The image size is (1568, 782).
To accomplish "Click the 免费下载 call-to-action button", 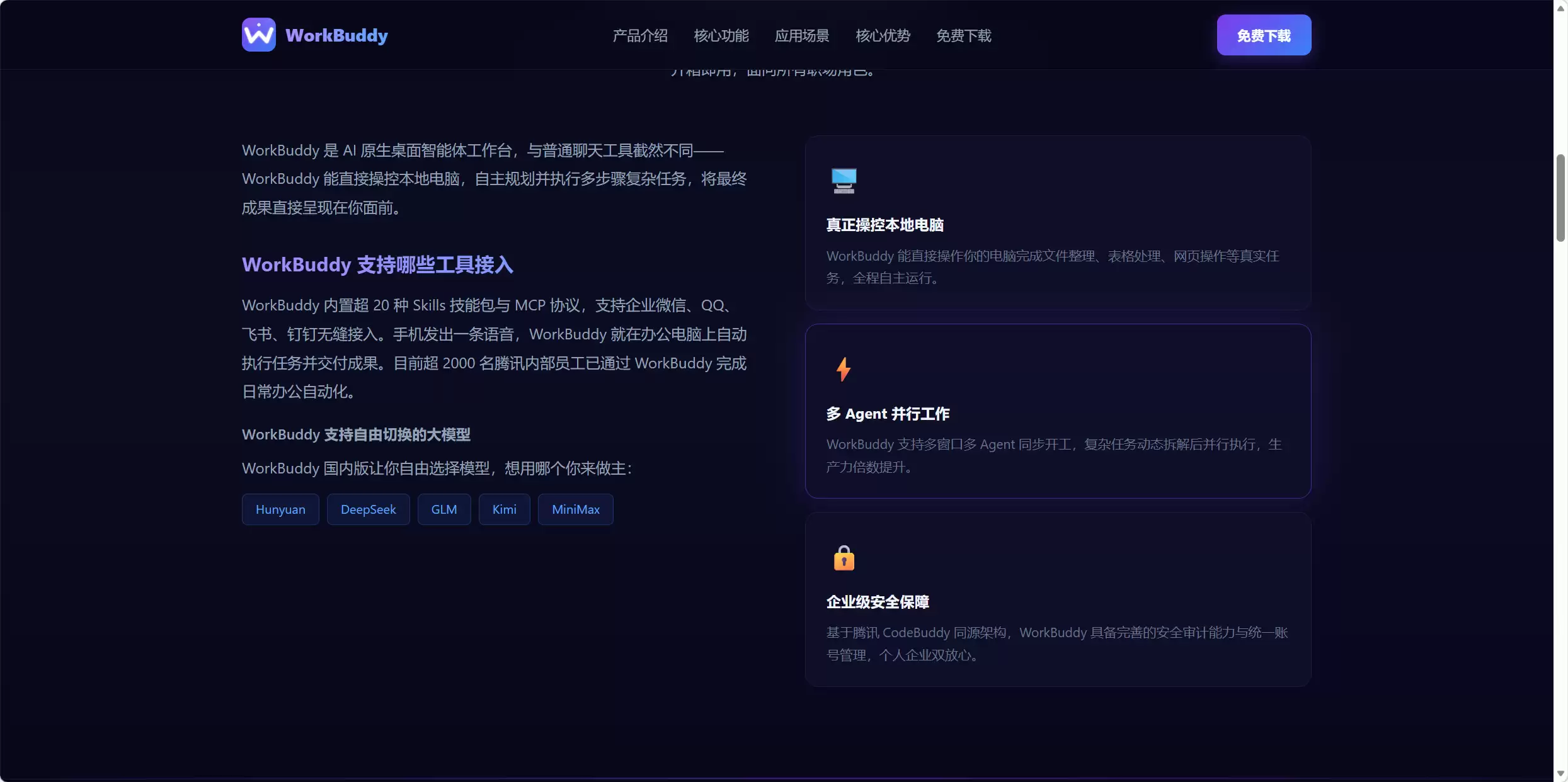I will click(1263, 35).
